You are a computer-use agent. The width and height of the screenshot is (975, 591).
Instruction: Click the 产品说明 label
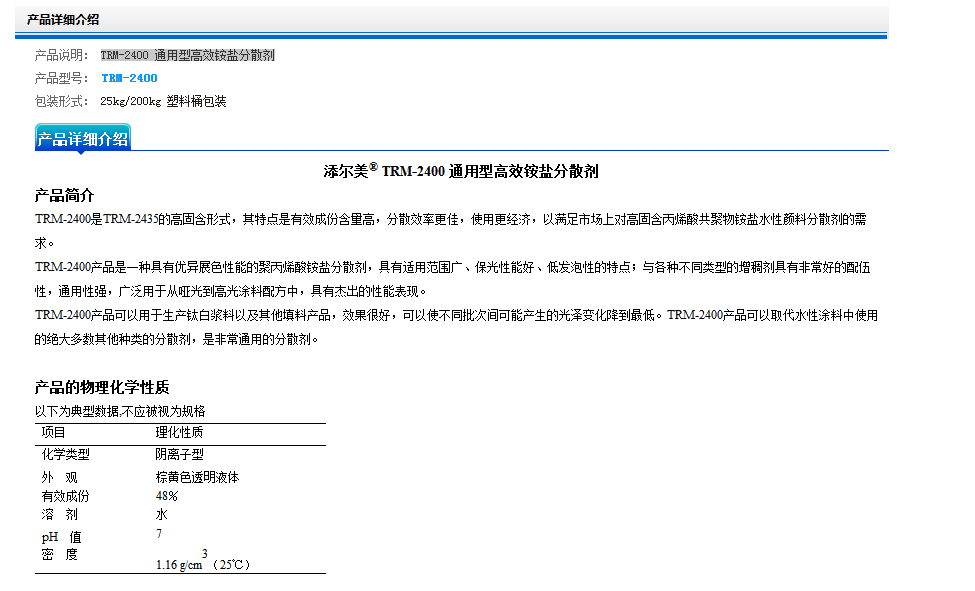tap(62, 55)
